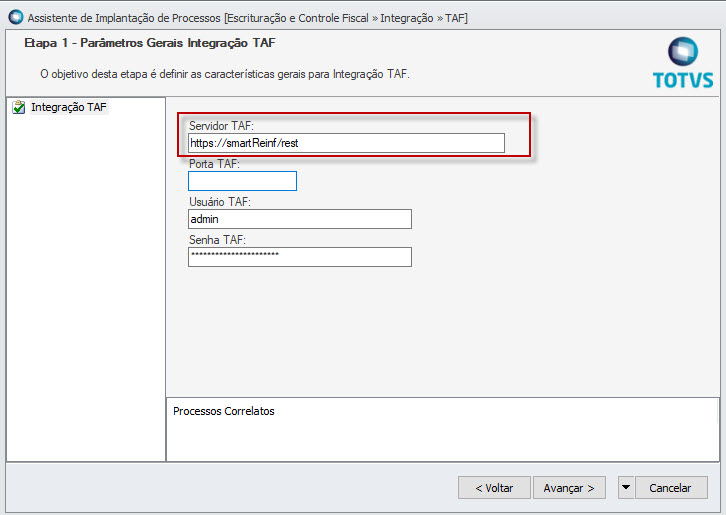Click the Assistente de Implantação de Processos title
The image size is (726, 515).
coord(248,18)
